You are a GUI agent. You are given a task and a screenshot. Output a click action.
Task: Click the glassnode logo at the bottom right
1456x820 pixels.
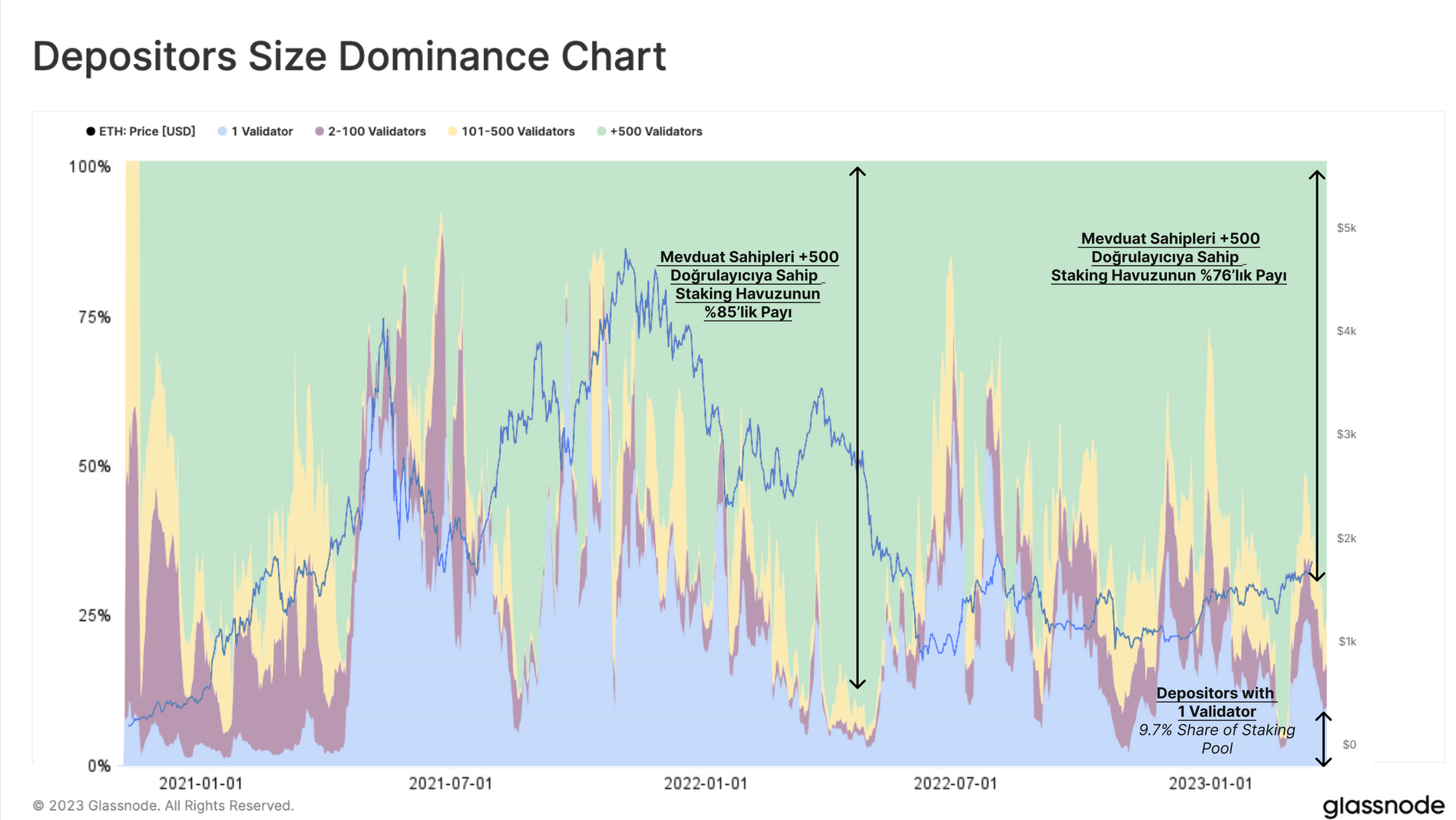1383,805
